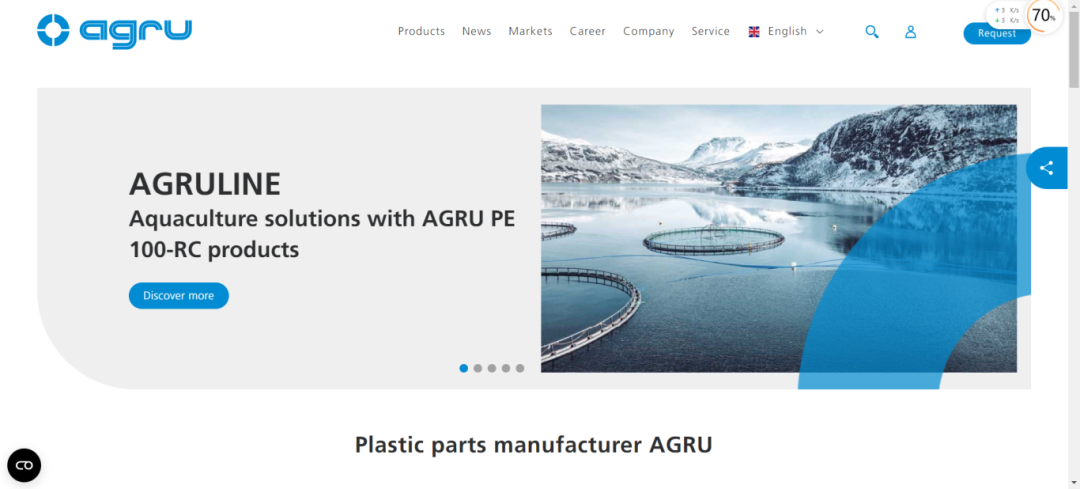Open the Markets menu

coord(530,32)
